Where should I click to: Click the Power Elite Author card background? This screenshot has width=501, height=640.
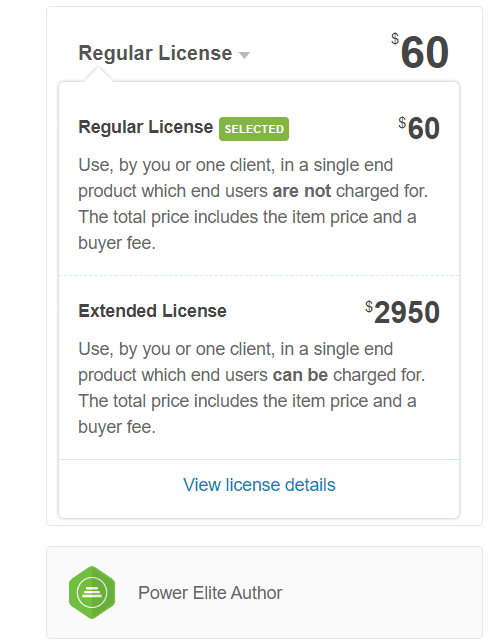[265, 593]
